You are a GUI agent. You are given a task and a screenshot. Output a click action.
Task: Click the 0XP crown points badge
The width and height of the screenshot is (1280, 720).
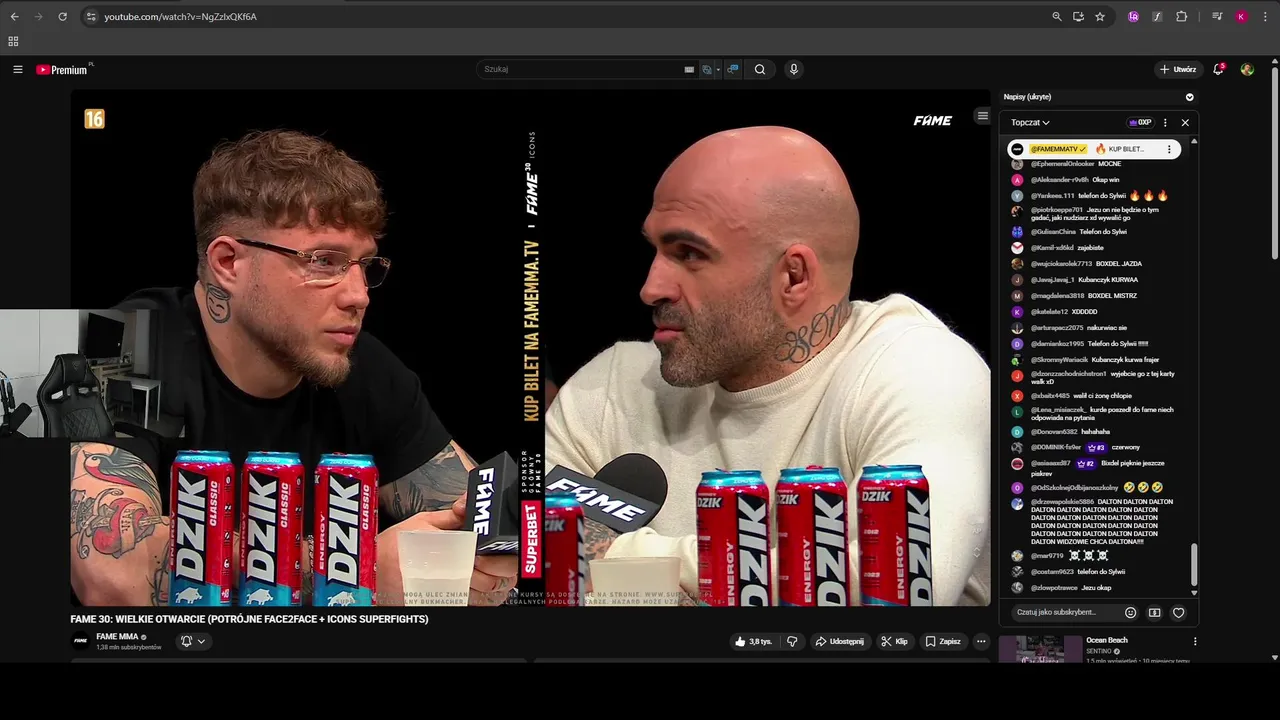(x=1140, y=122)
